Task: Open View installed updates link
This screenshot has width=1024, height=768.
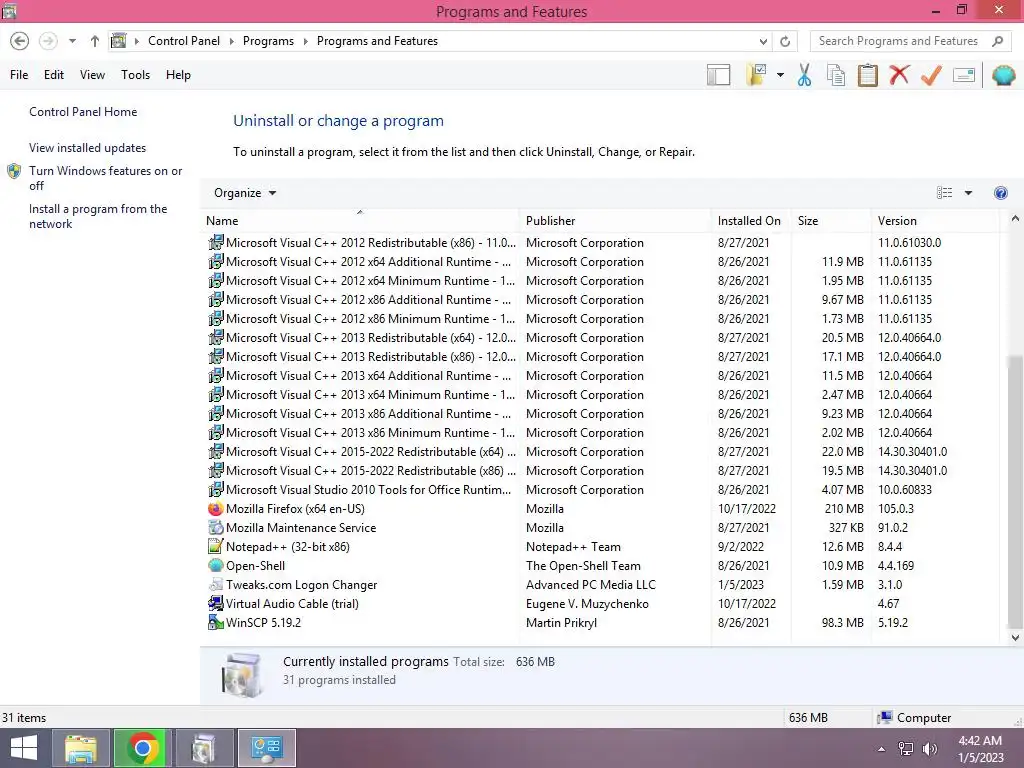Action: click(x=88, y=148)
